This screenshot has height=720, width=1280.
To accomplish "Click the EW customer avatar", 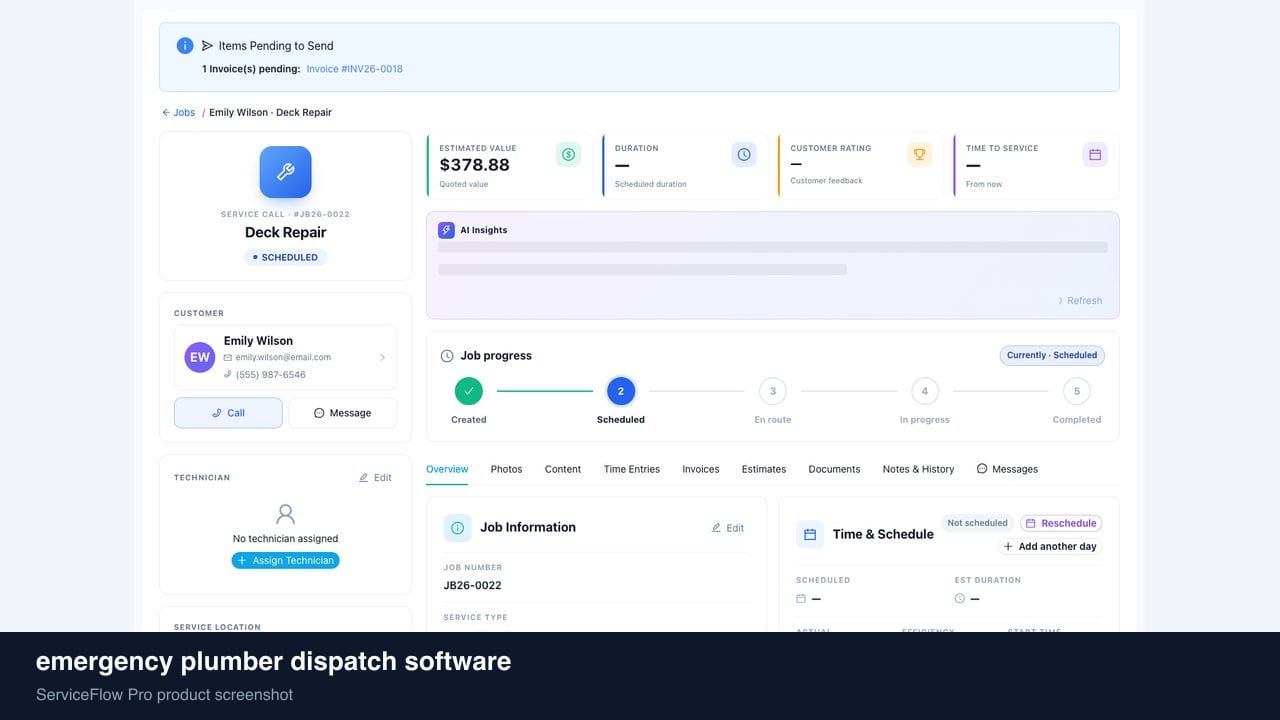I will pos(200,357).
